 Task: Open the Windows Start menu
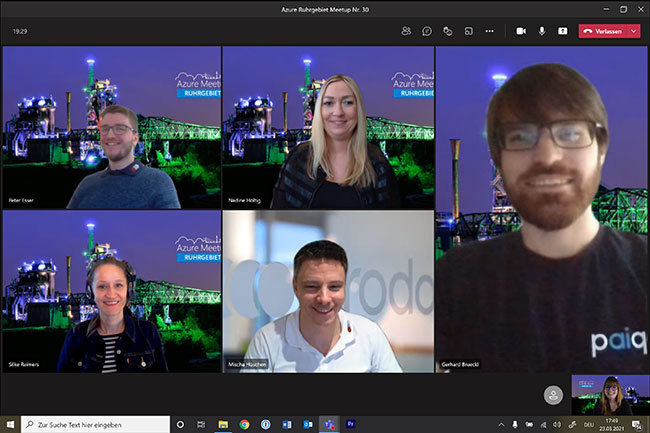tap(10, 424)
